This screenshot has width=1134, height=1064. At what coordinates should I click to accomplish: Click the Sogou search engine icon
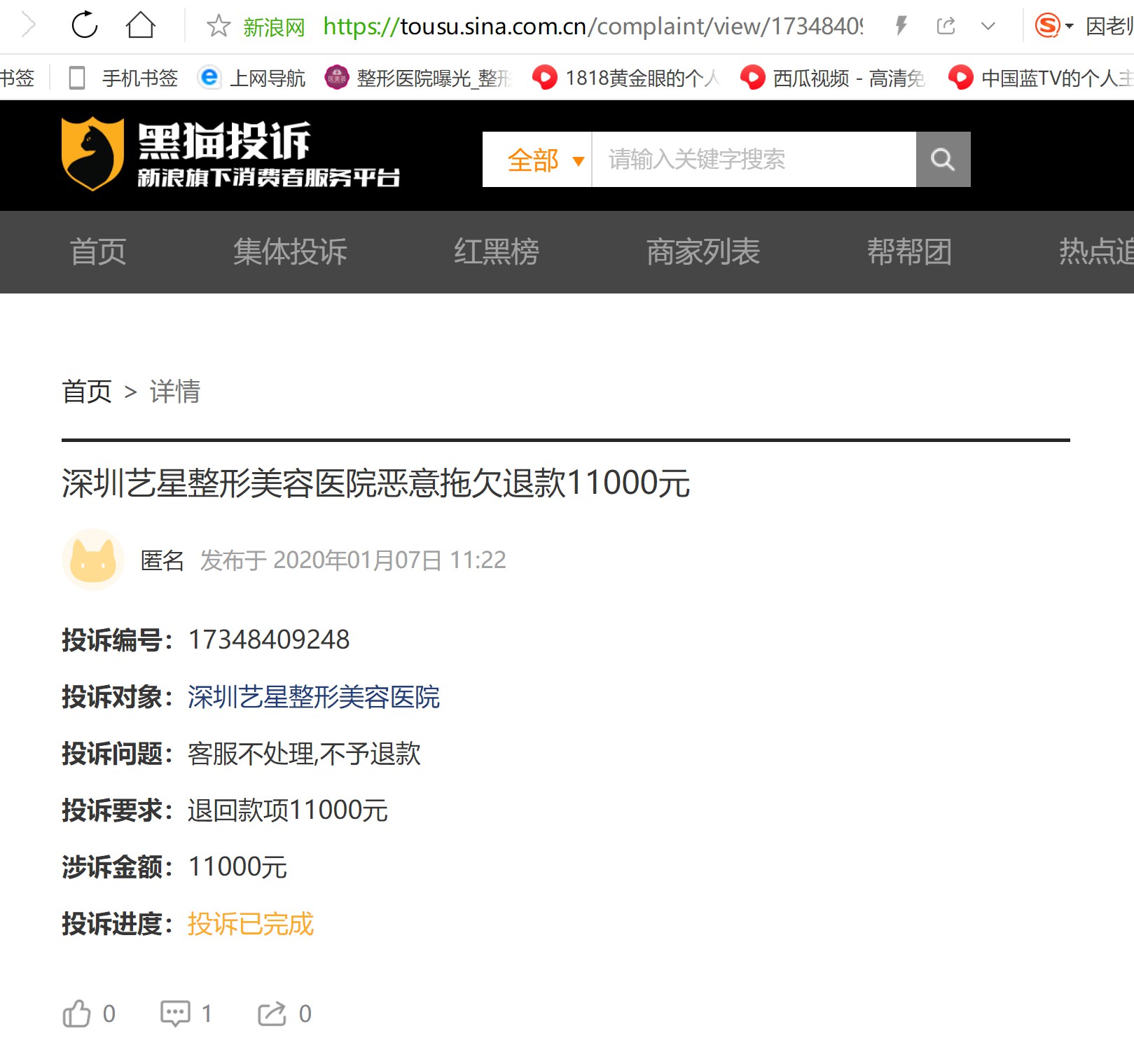tap(1047, 26)
